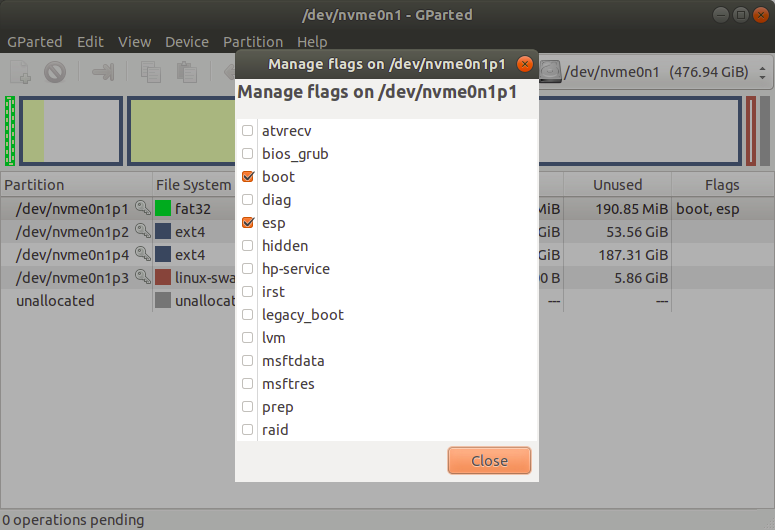Open the Partition menu

click(x=252, y=42)
